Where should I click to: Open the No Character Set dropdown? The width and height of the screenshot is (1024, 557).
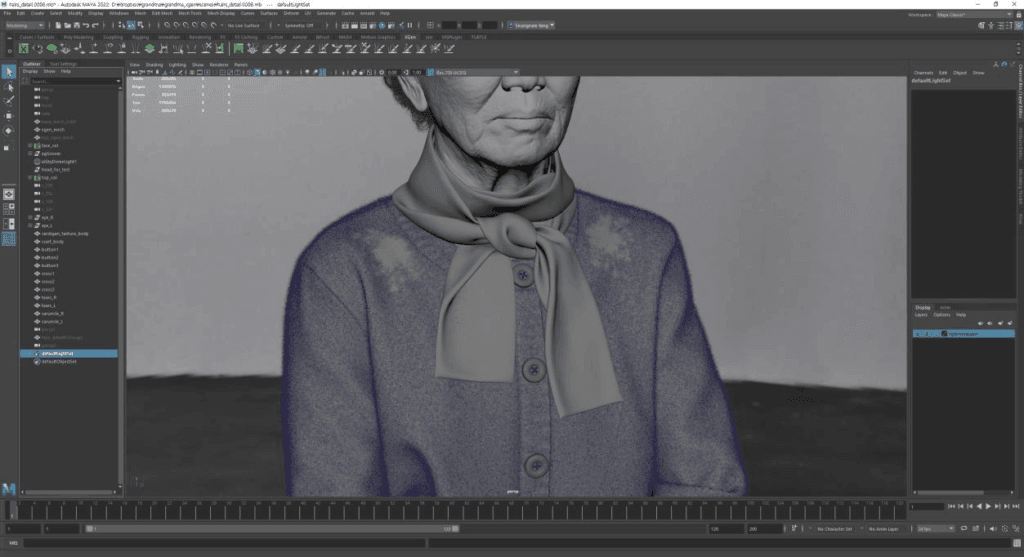click(833, 528)
